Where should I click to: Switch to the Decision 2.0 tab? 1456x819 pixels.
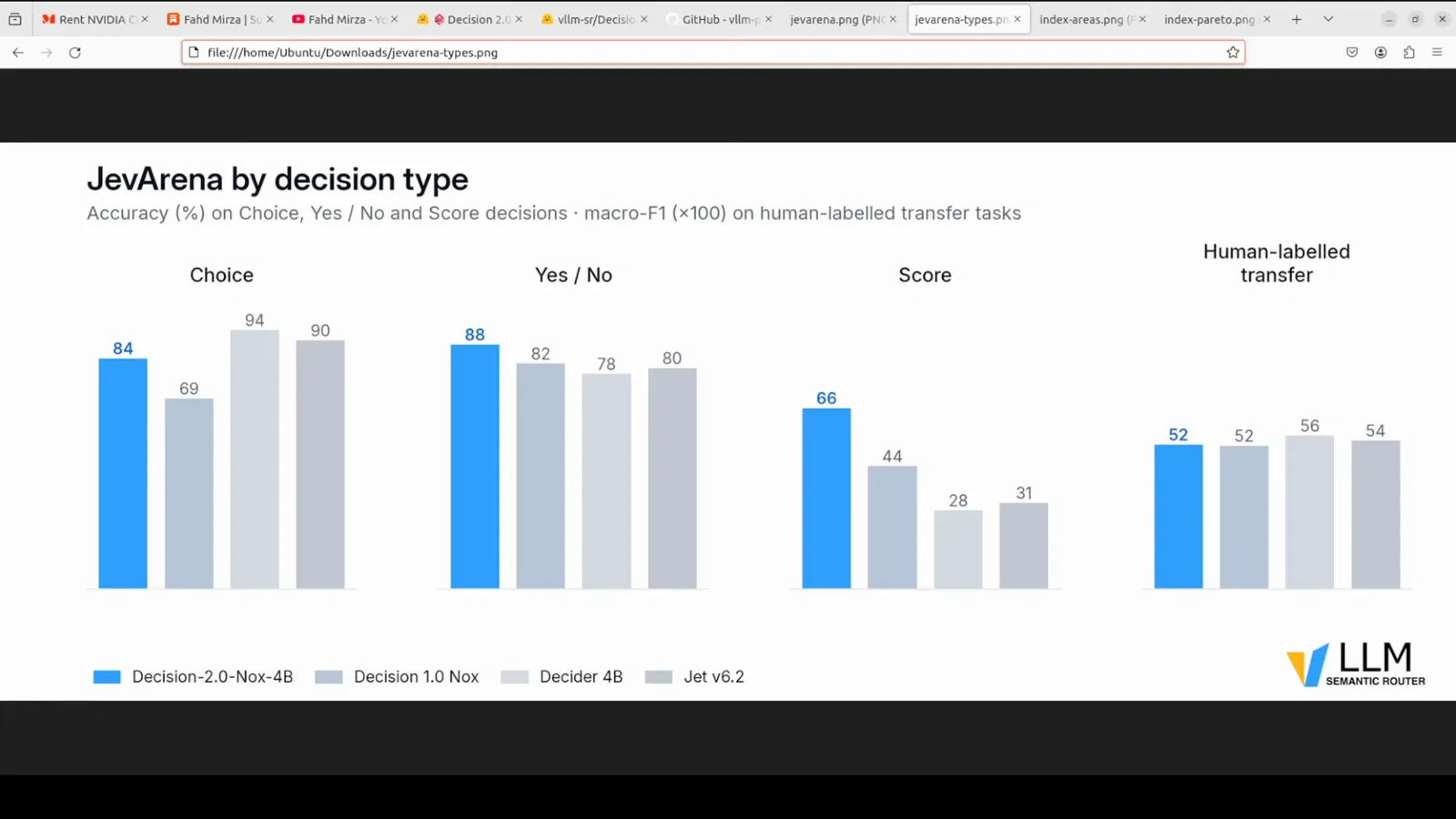click(470, 19)
